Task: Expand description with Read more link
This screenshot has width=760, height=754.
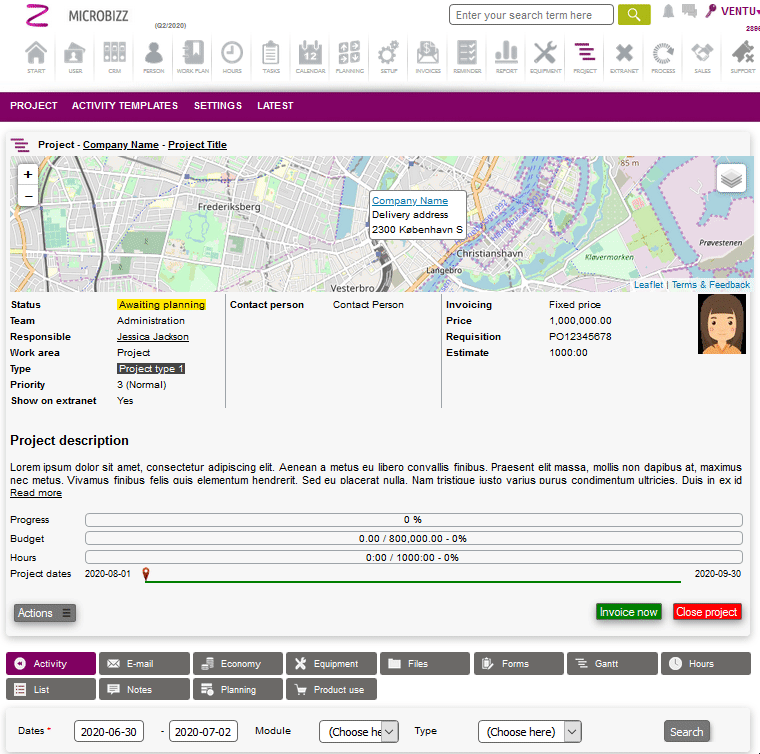Action: point(36,493)
